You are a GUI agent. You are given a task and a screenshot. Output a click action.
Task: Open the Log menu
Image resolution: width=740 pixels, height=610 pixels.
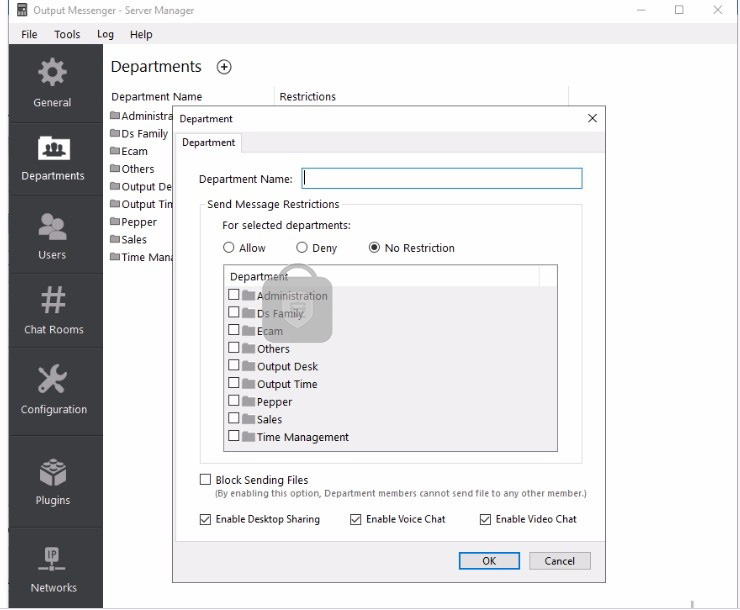pyautogui.click(x=105, y=34)
